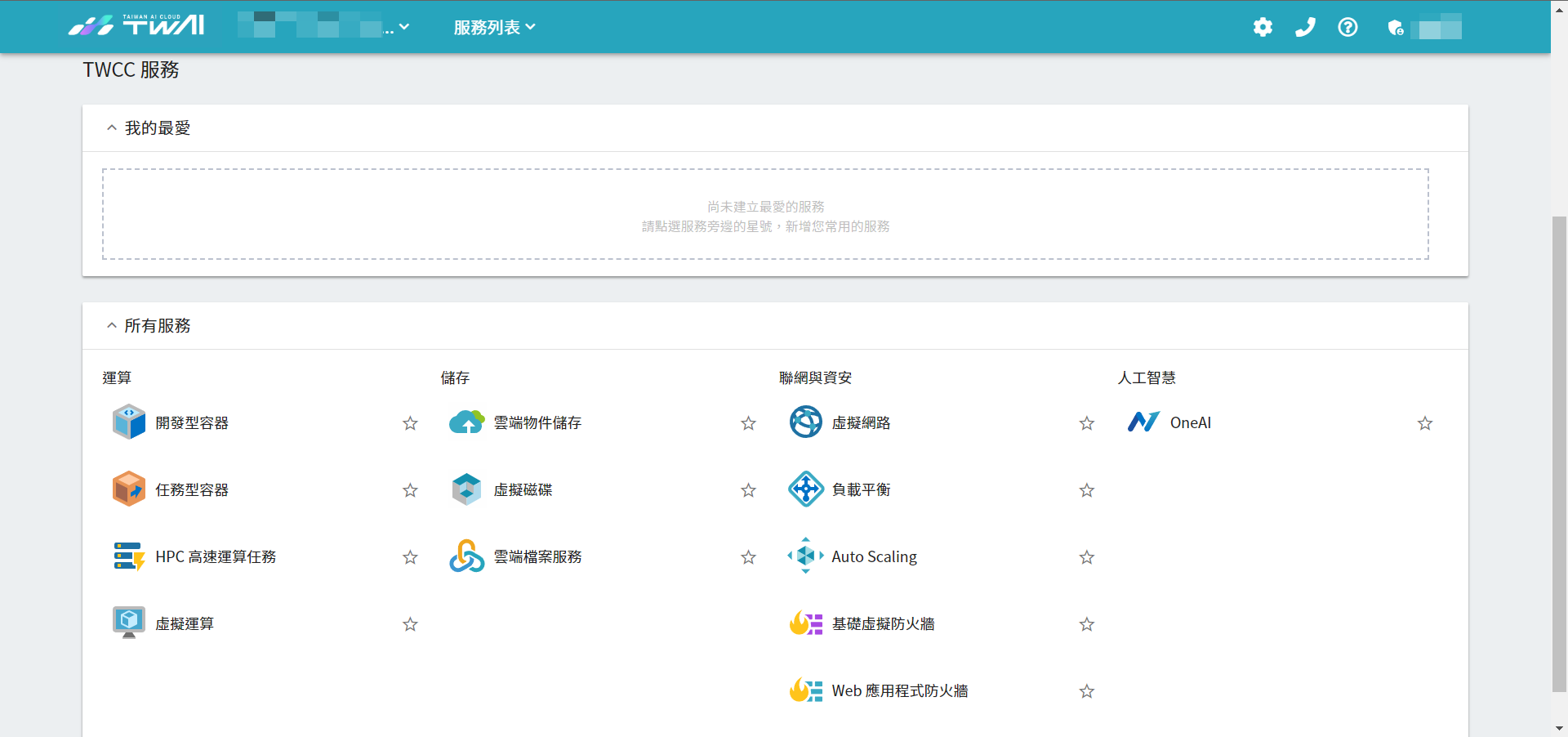
Task: Open the 開發型容器 service icon
Action: (129, 422)
